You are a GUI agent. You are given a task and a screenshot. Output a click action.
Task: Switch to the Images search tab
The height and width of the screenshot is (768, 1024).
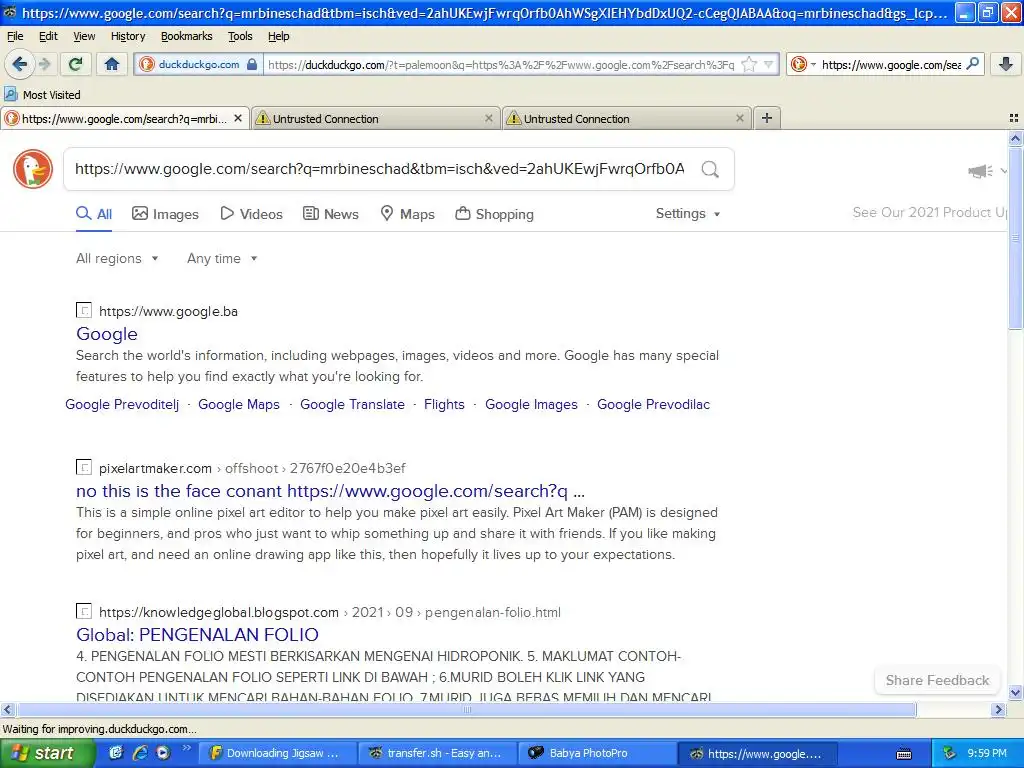coord(165,214)
